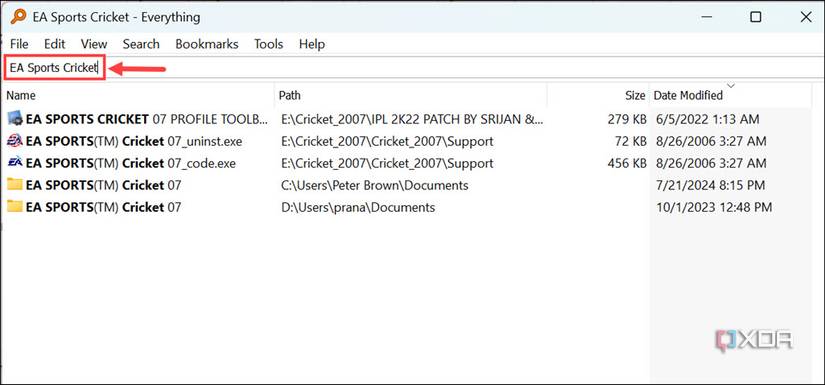Click path E:\Cricket_2007\IPL 2K22 PATCH BY SRIJAN

coord(412,119)
